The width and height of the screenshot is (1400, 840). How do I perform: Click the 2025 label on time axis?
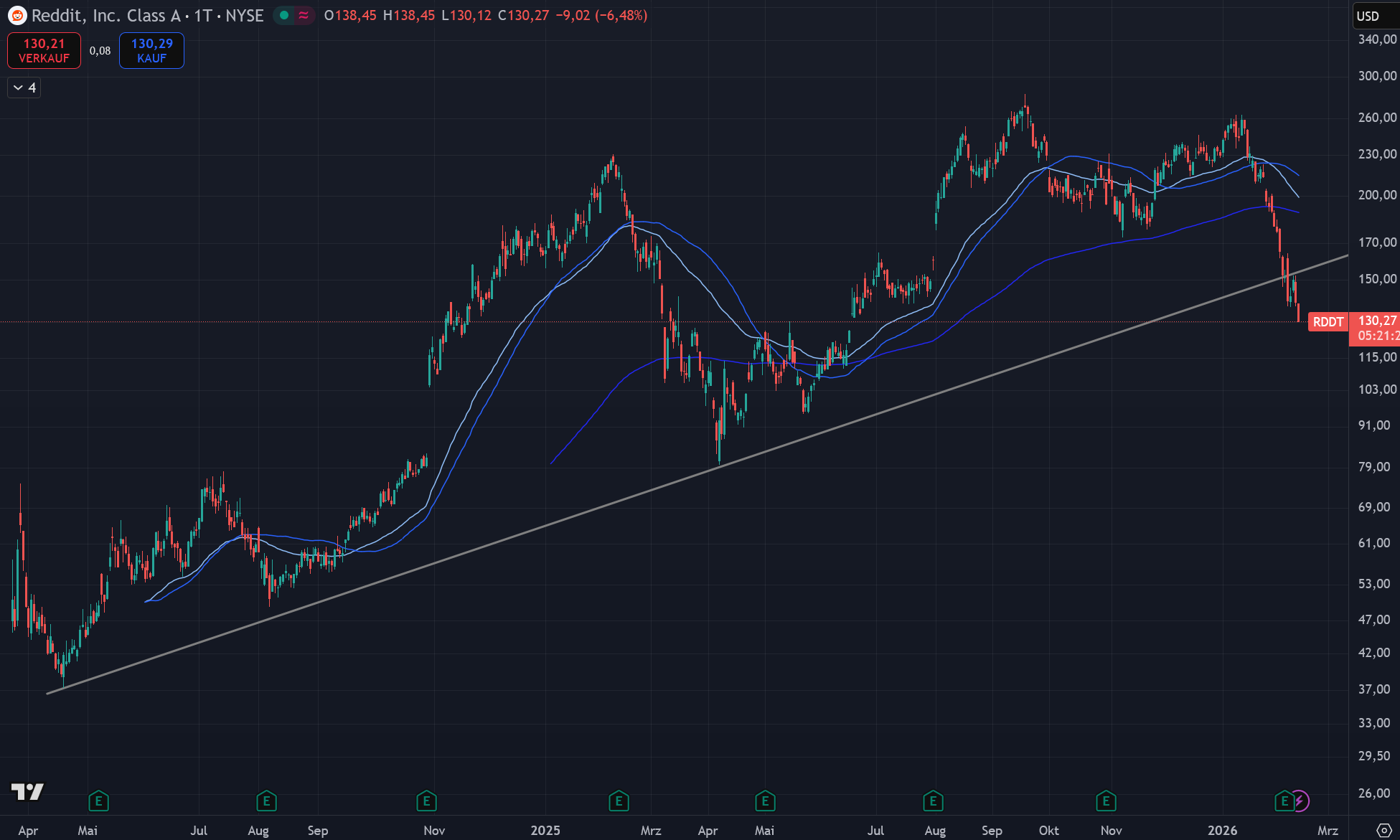(545, 830)
